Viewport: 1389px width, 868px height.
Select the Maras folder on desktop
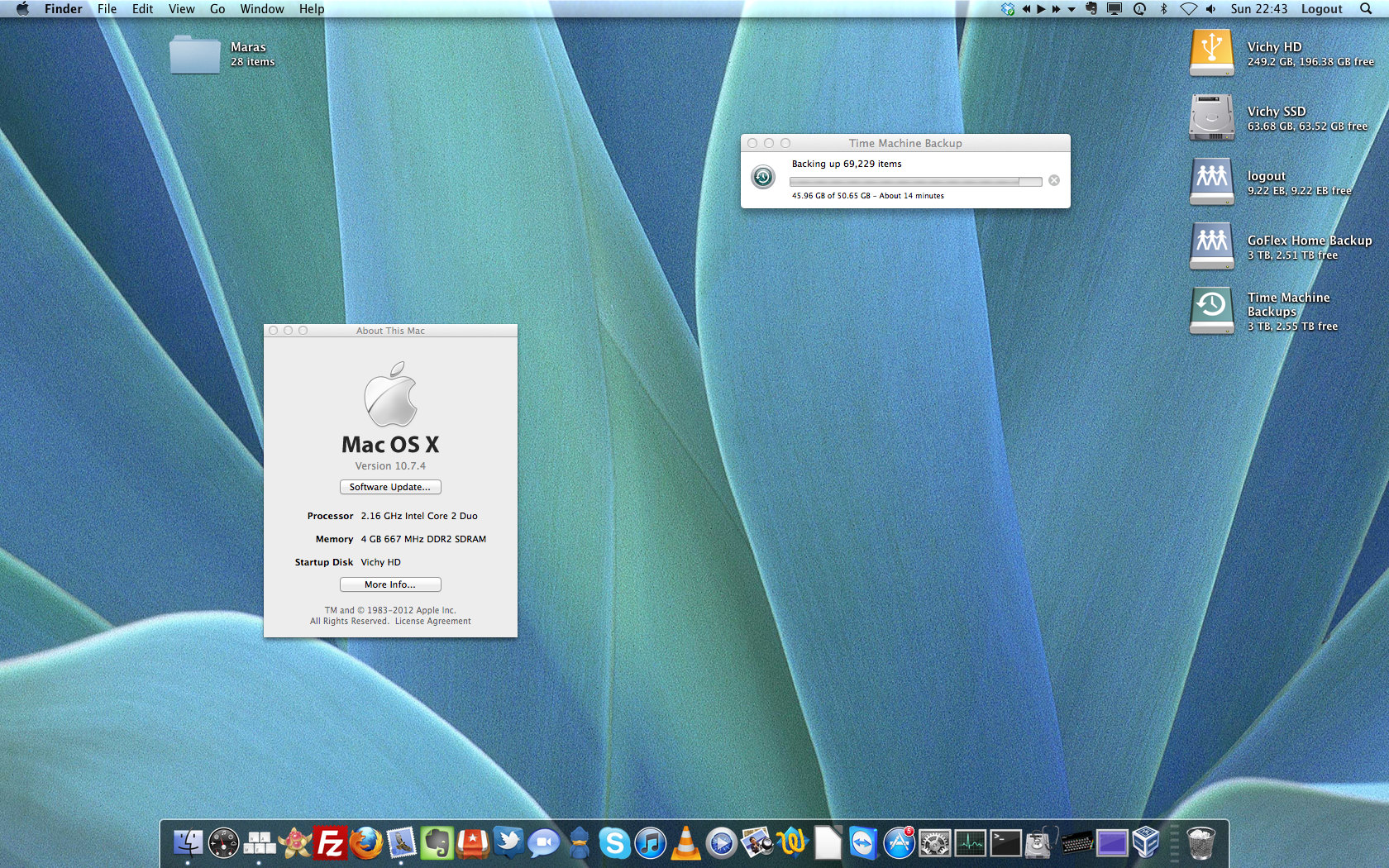point(195,55)
